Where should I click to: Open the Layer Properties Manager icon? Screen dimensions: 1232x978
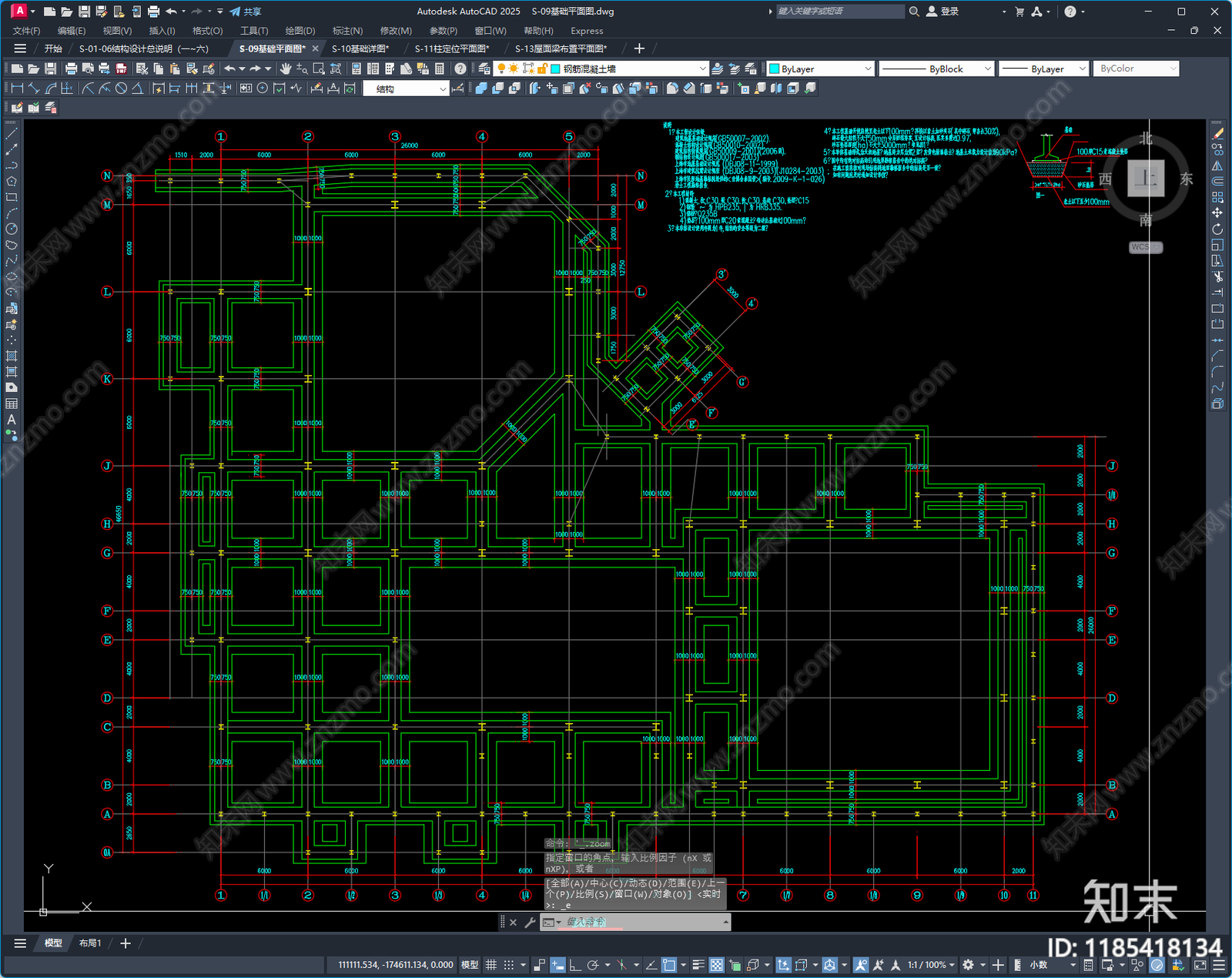tap(484, 69)
